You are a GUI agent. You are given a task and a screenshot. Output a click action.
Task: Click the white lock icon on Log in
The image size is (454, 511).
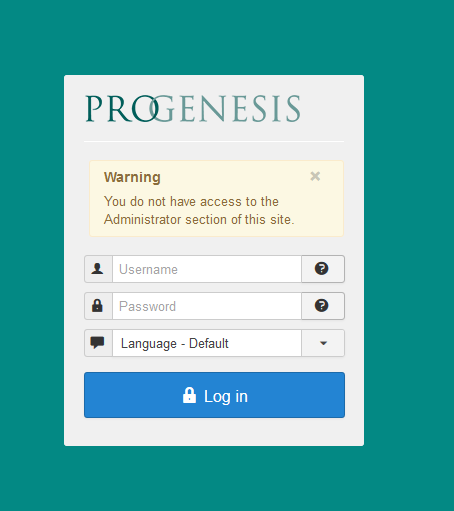[x=189, y=395]
